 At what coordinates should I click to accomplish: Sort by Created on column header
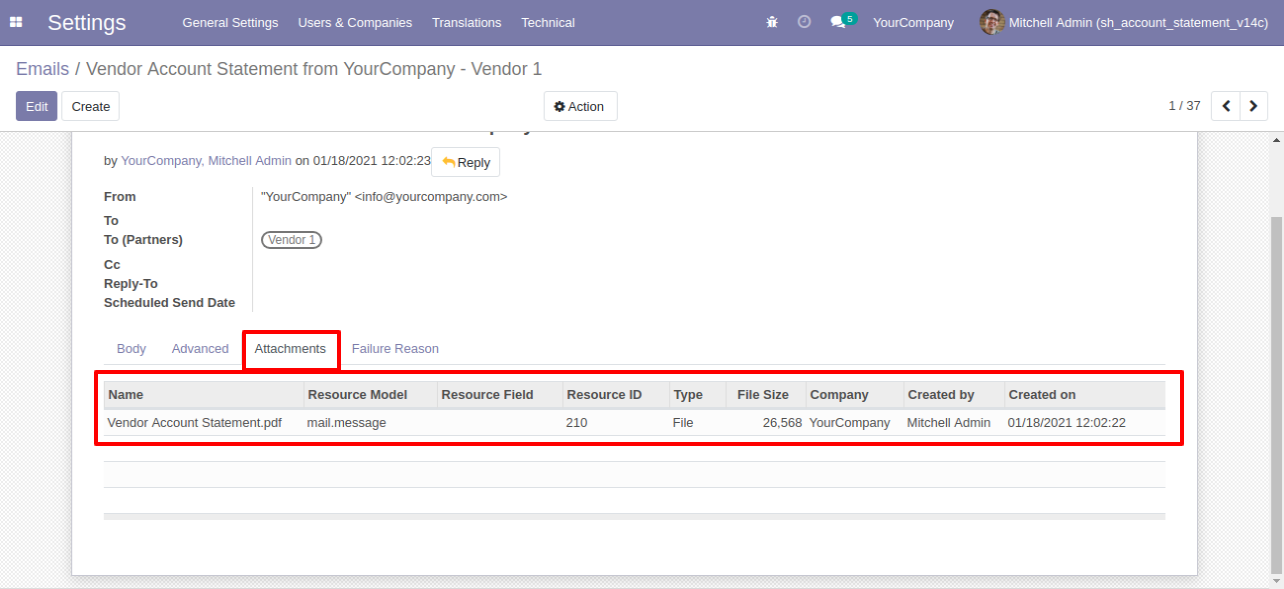1085,395
